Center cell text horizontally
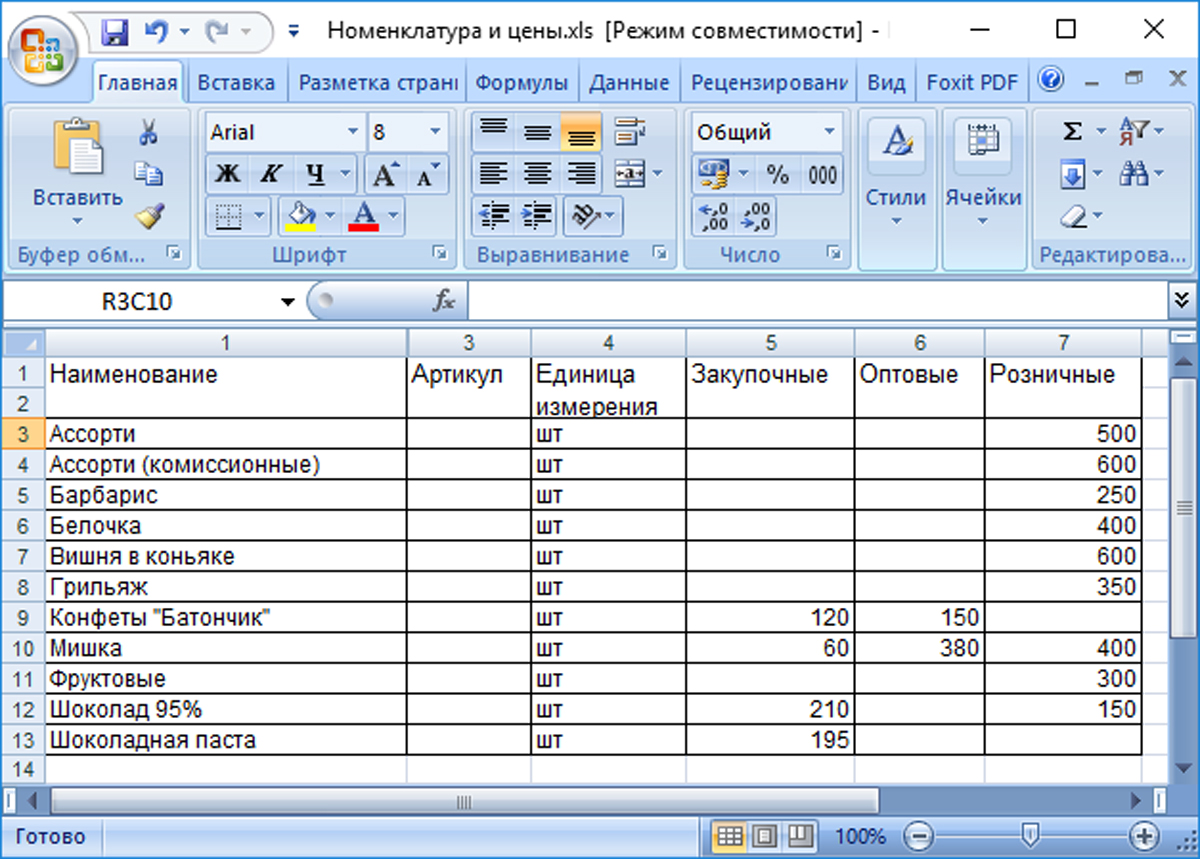1200x859 pixels. point(538,174)
